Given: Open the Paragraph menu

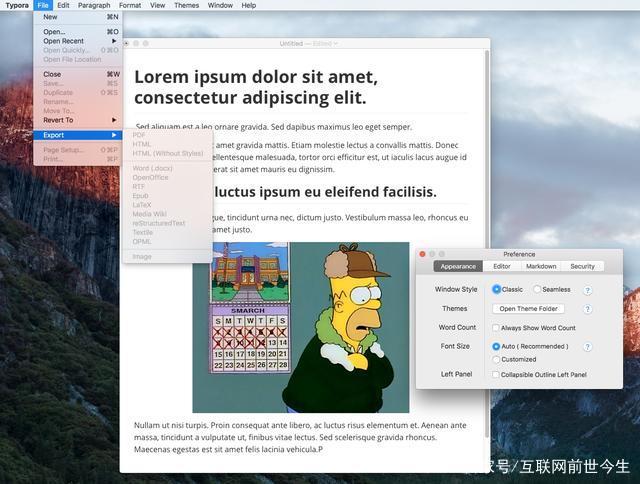Looking at the screenshot, I should click(x=94, y=5).
